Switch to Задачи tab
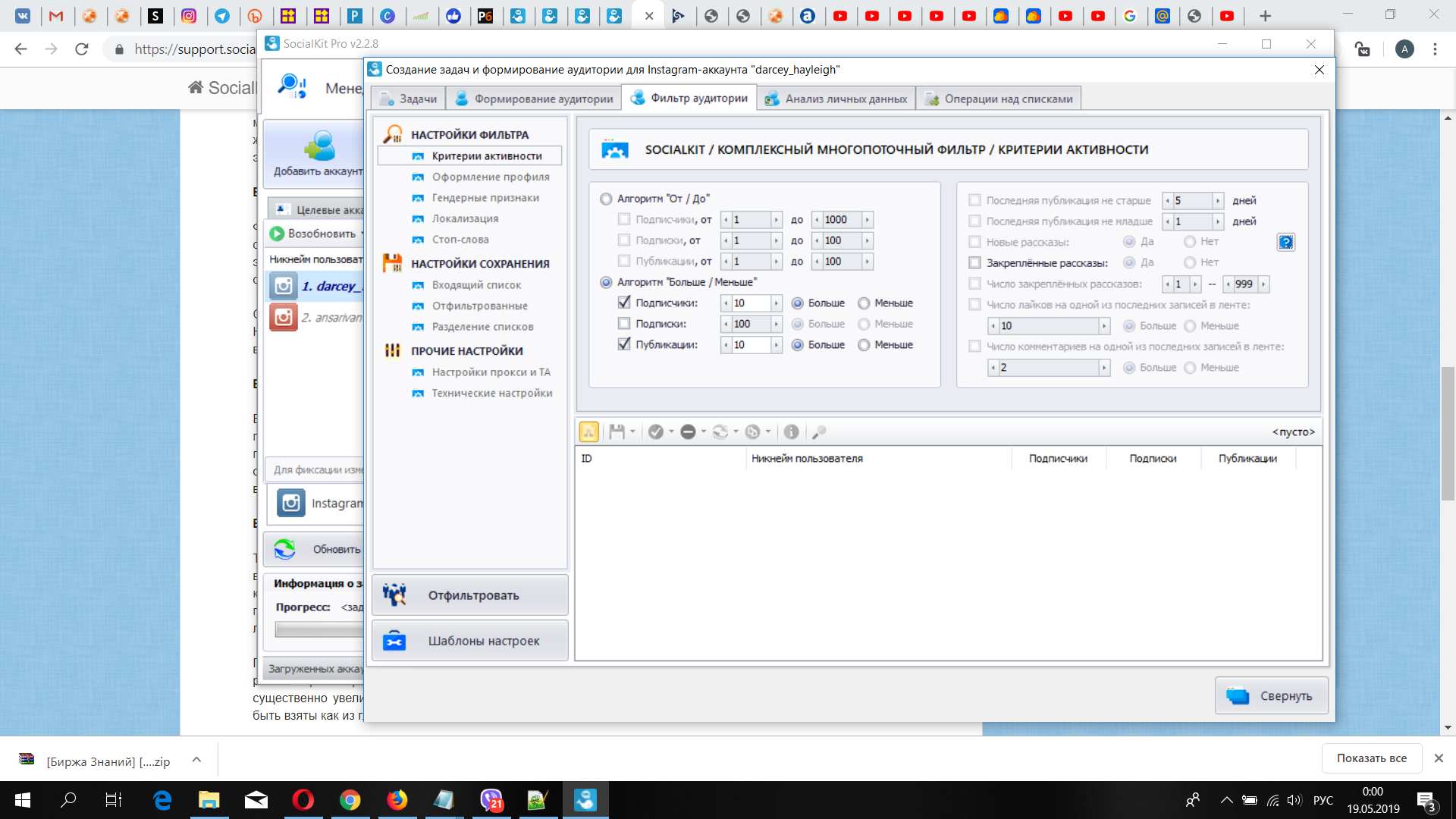 click(x=409, y=99)
